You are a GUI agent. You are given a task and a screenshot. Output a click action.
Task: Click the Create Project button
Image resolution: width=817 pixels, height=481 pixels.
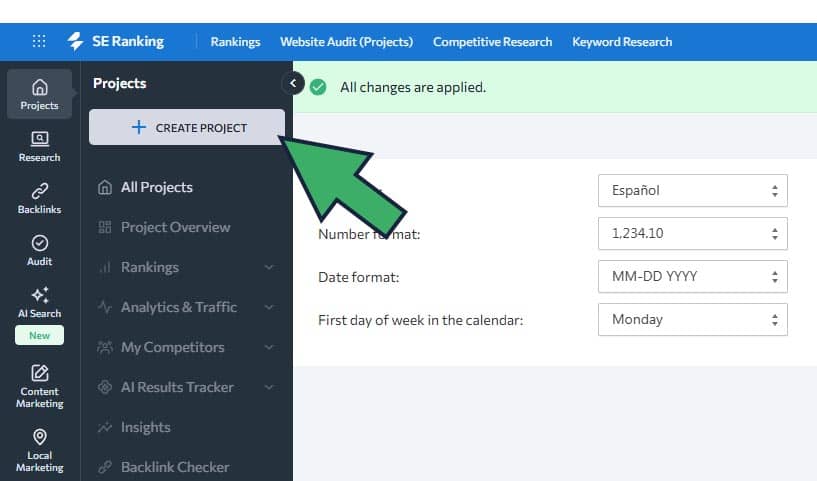pos(187,128)
